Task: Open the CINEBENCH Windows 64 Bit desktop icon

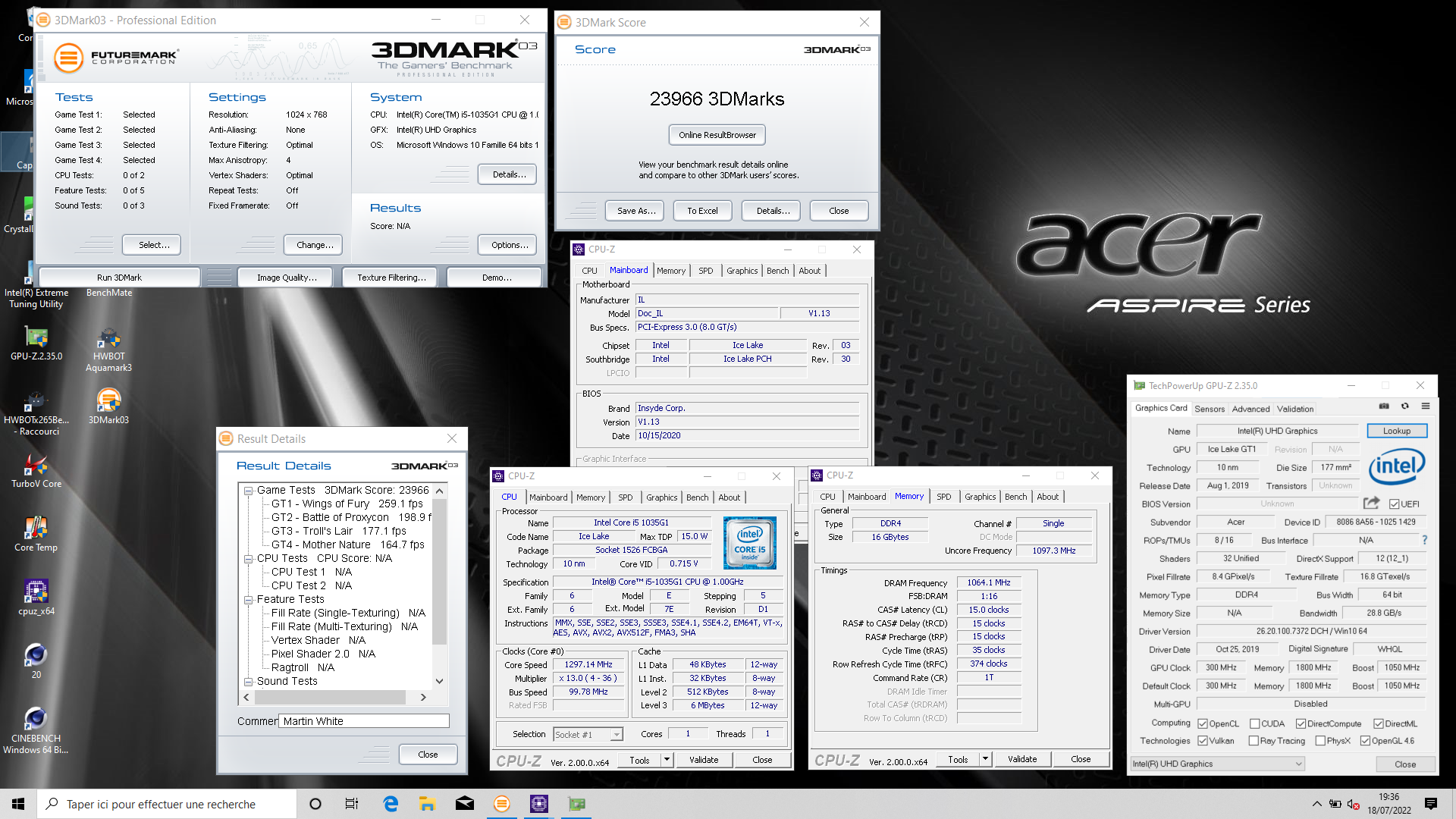Action: coord(36,730)
